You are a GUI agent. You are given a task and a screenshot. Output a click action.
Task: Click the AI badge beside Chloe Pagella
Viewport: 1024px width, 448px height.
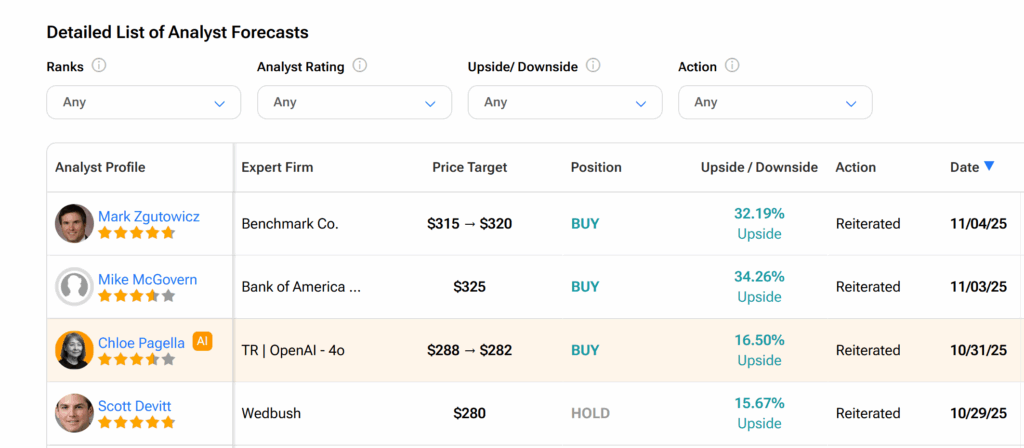(x=202, y=342)
